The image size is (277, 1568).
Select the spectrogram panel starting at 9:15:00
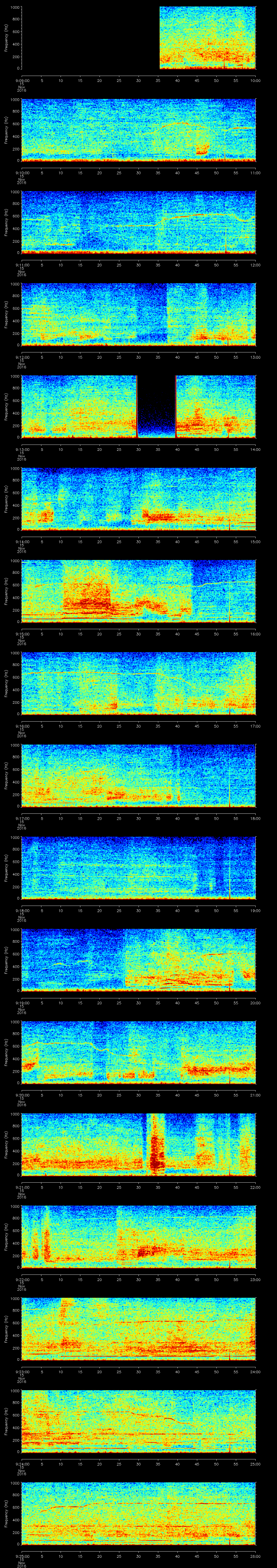tap(138, 591)
